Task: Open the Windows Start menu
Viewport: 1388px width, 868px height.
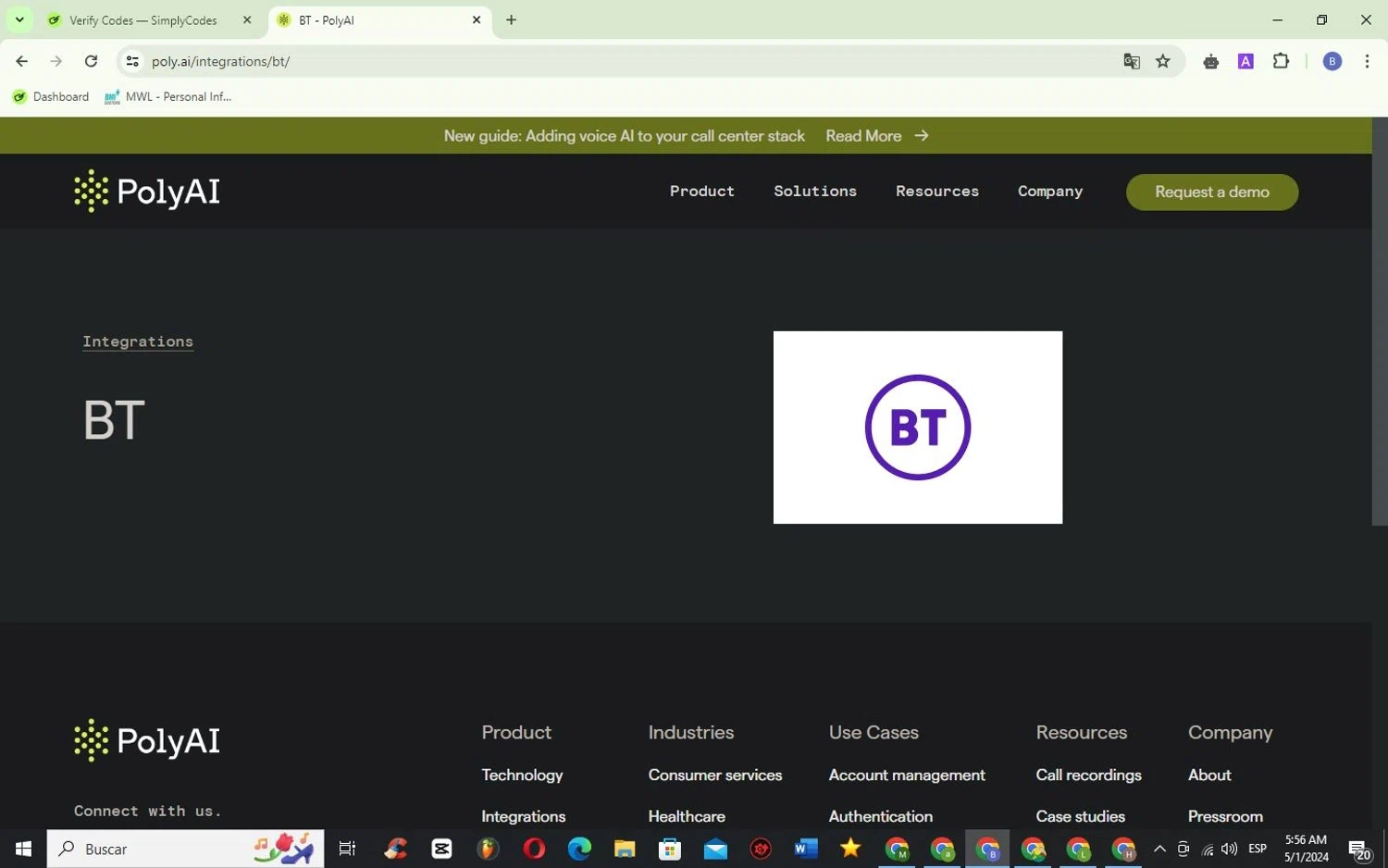Action: click(x=23, y=849)
